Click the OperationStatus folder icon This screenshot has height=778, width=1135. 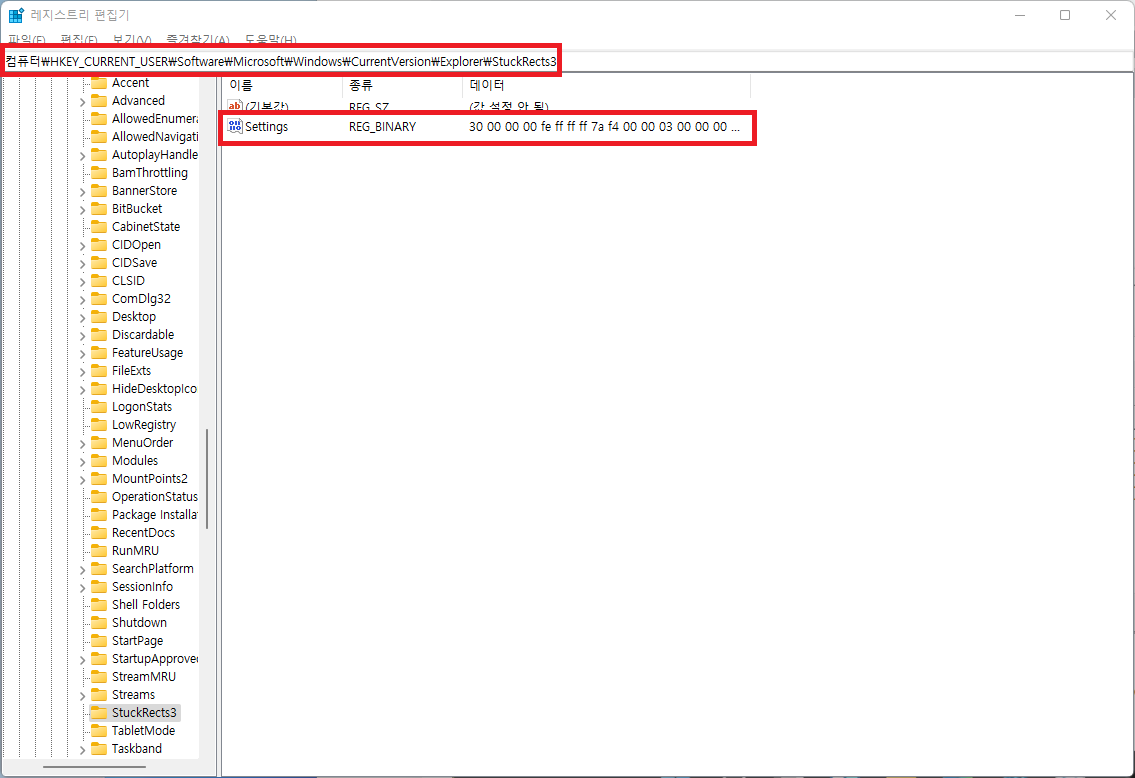98,496
